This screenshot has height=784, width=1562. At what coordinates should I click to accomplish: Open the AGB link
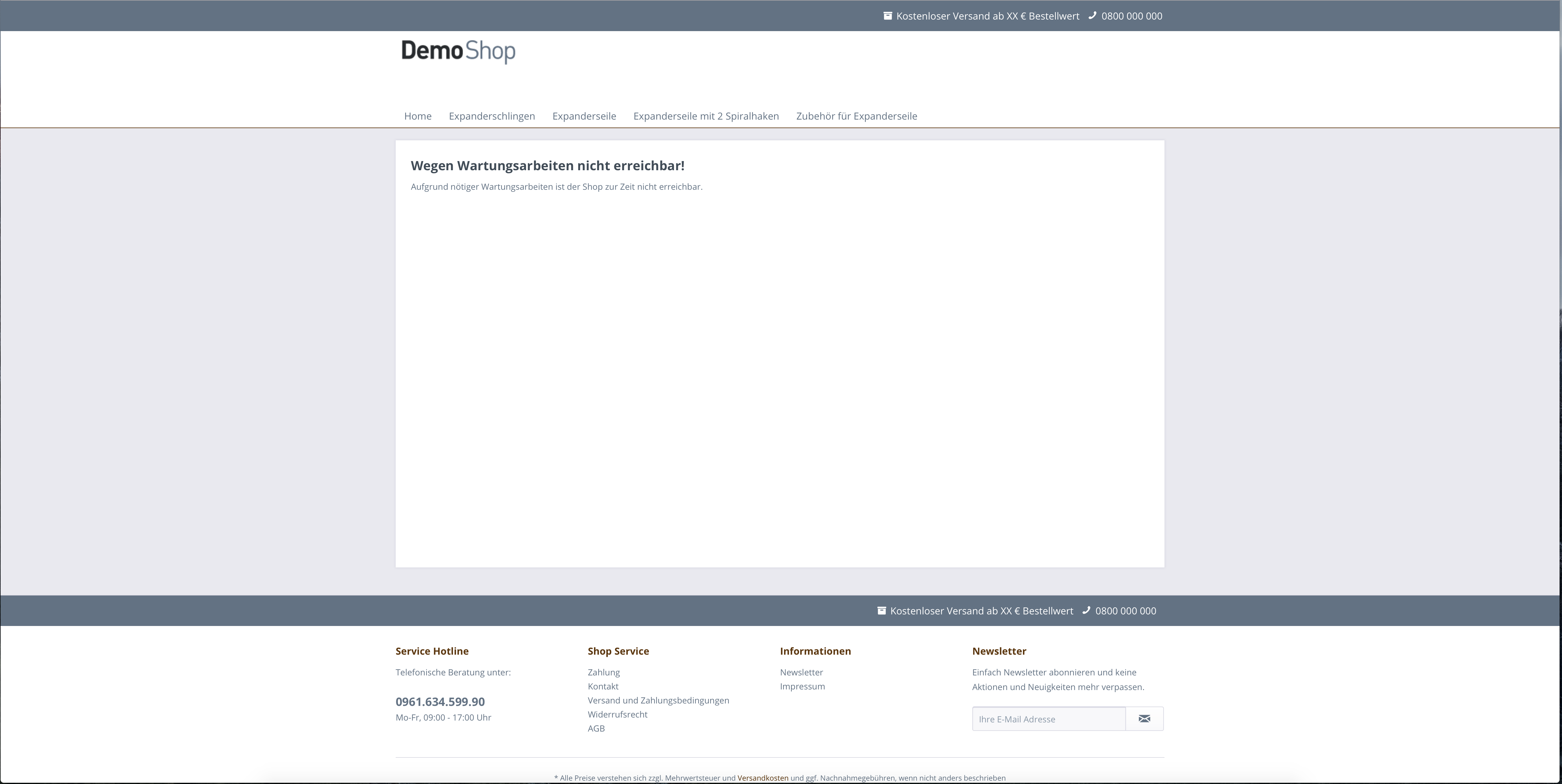tap(596, 728)
